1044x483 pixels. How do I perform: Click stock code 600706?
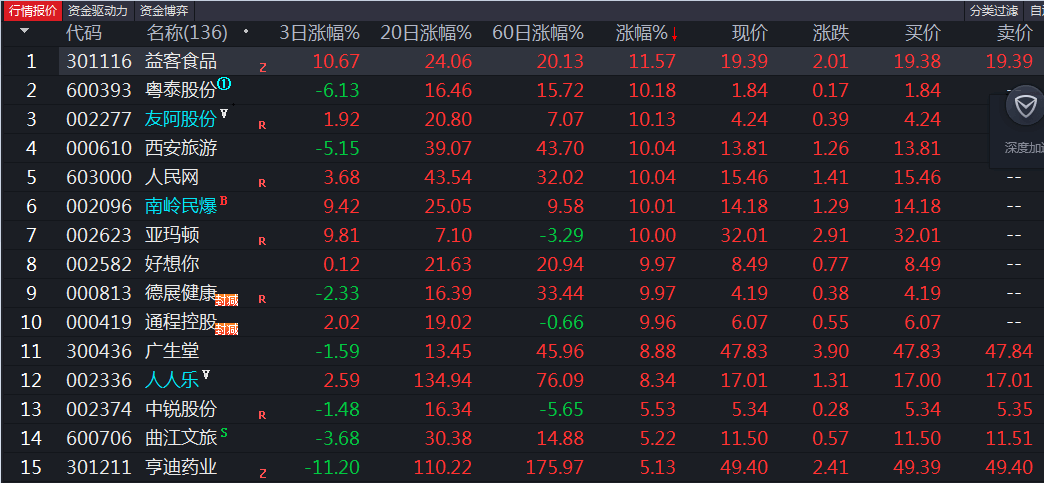point(99,438)
